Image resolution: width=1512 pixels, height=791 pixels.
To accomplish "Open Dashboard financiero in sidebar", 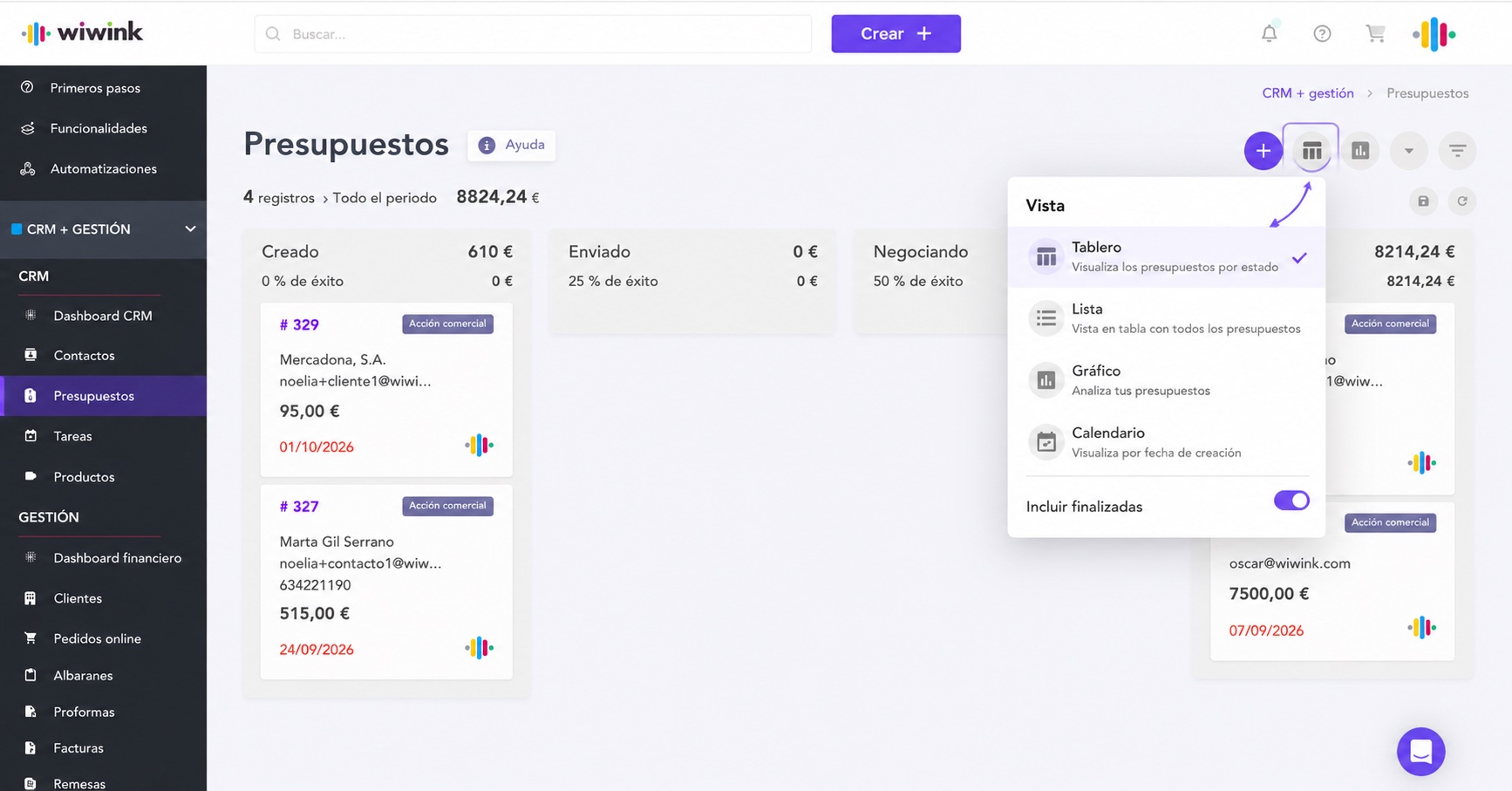I will tap(103, 558).
